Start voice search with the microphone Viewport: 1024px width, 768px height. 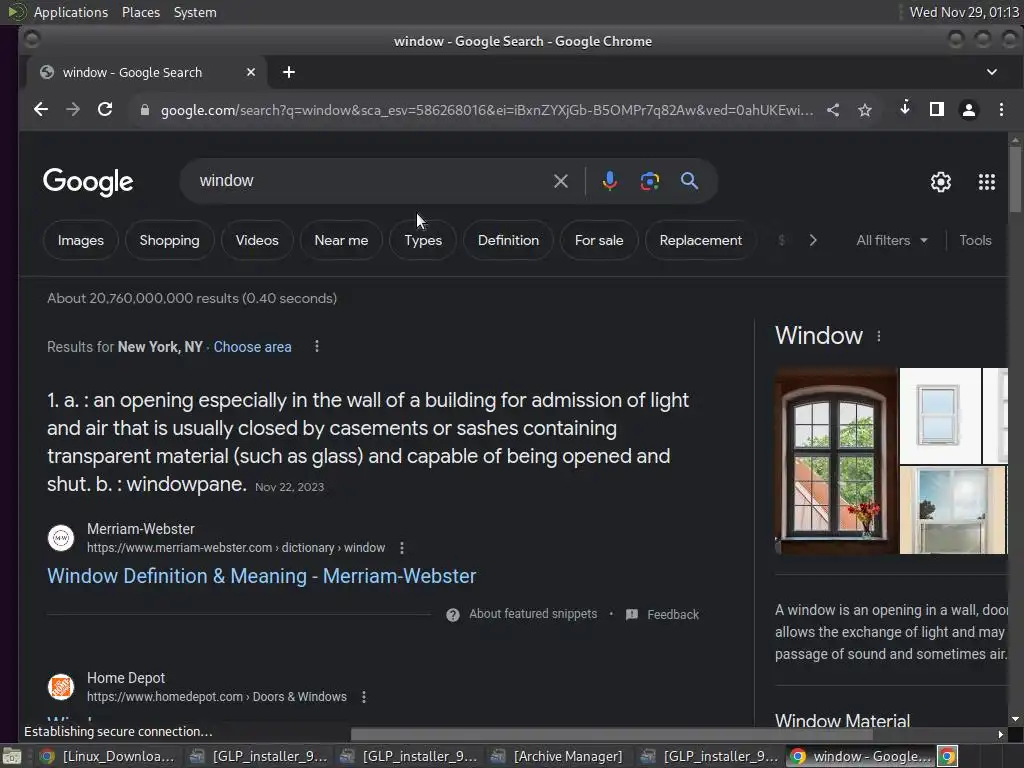coord(609,181)
